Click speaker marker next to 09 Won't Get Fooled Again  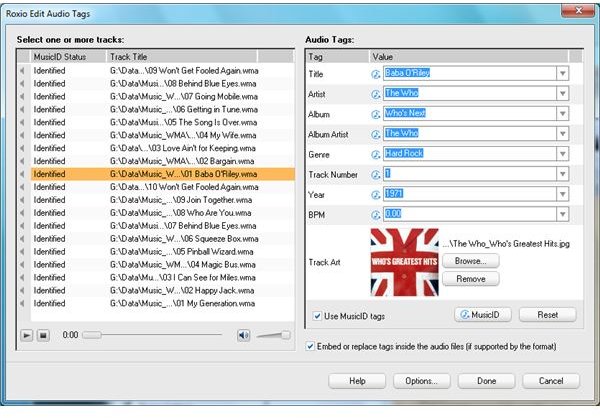pyautogui.click(x=23, y=71)
